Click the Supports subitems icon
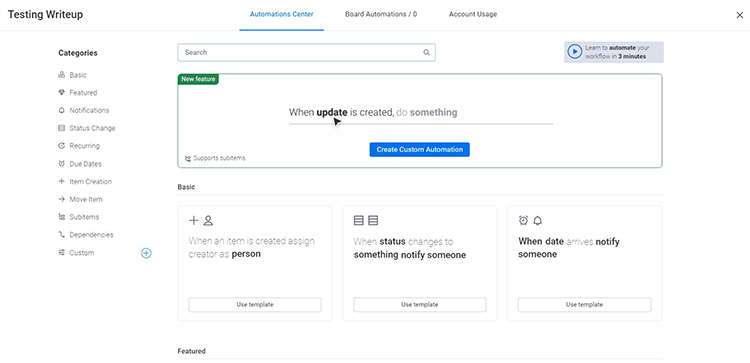Screen dimensions: 750x363 click(x=188, y=158)
